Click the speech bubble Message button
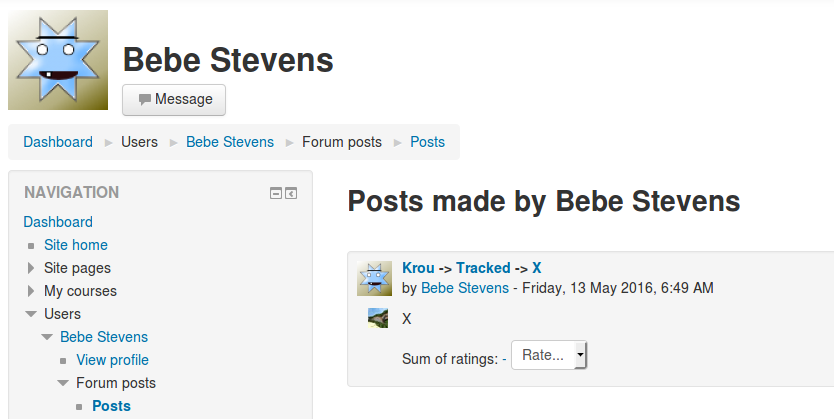This screenshot has height=419, width=834. tap(174, 99)
